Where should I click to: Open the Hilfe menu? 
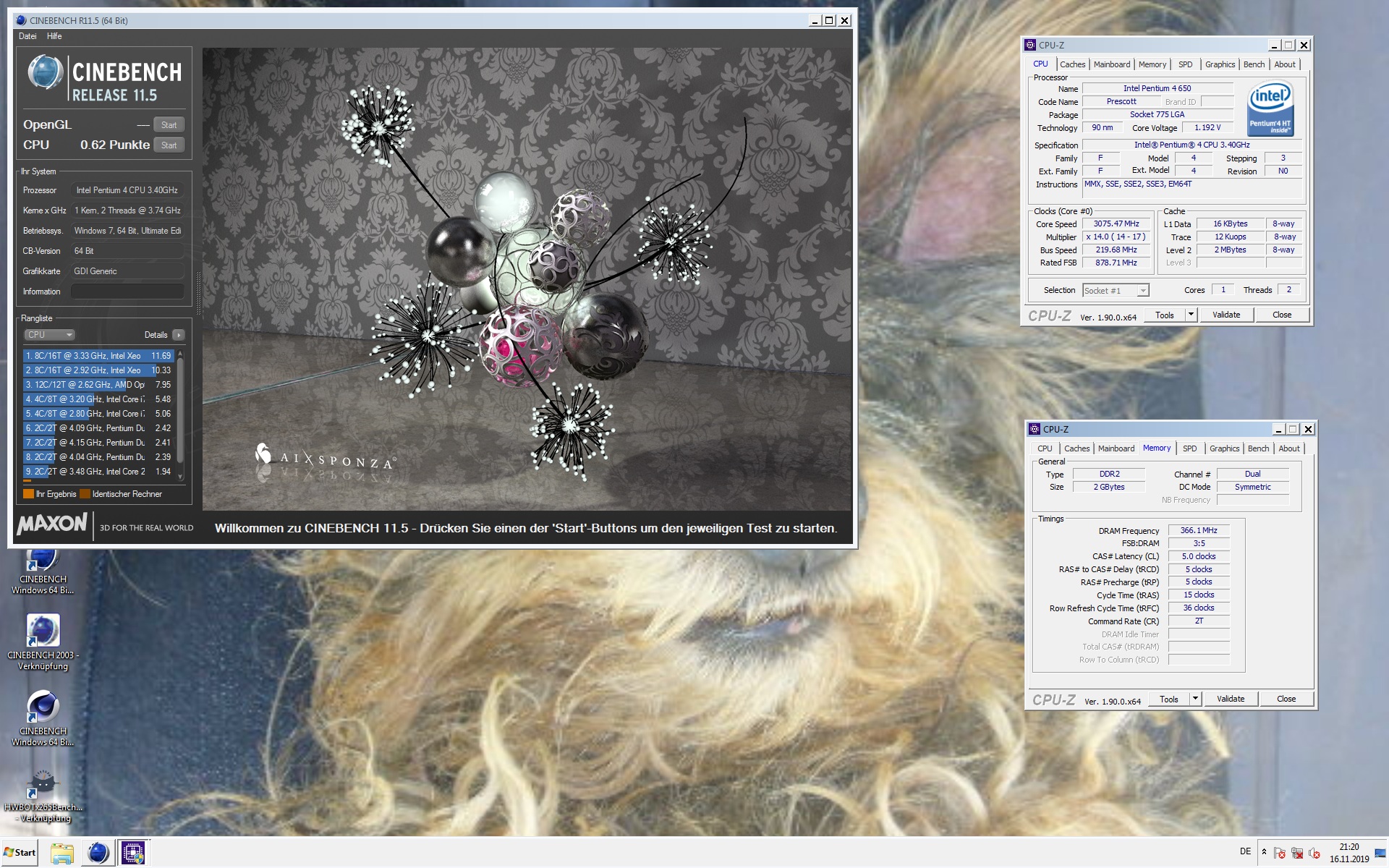point(54,36)
